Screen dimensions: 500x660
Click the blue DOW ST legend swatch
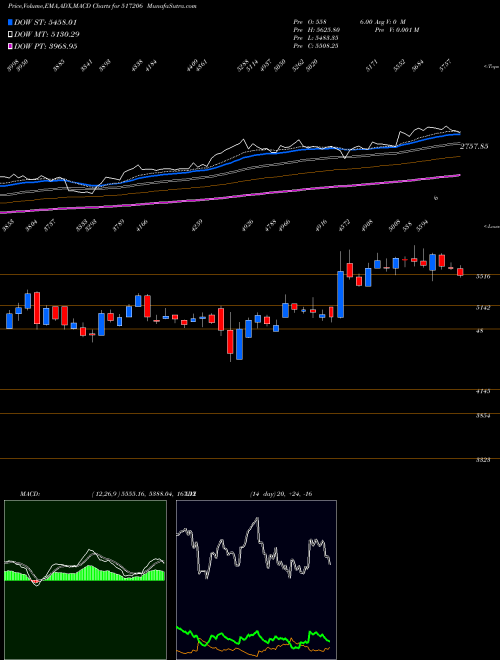pyautogui.click(x=10, y=22)
